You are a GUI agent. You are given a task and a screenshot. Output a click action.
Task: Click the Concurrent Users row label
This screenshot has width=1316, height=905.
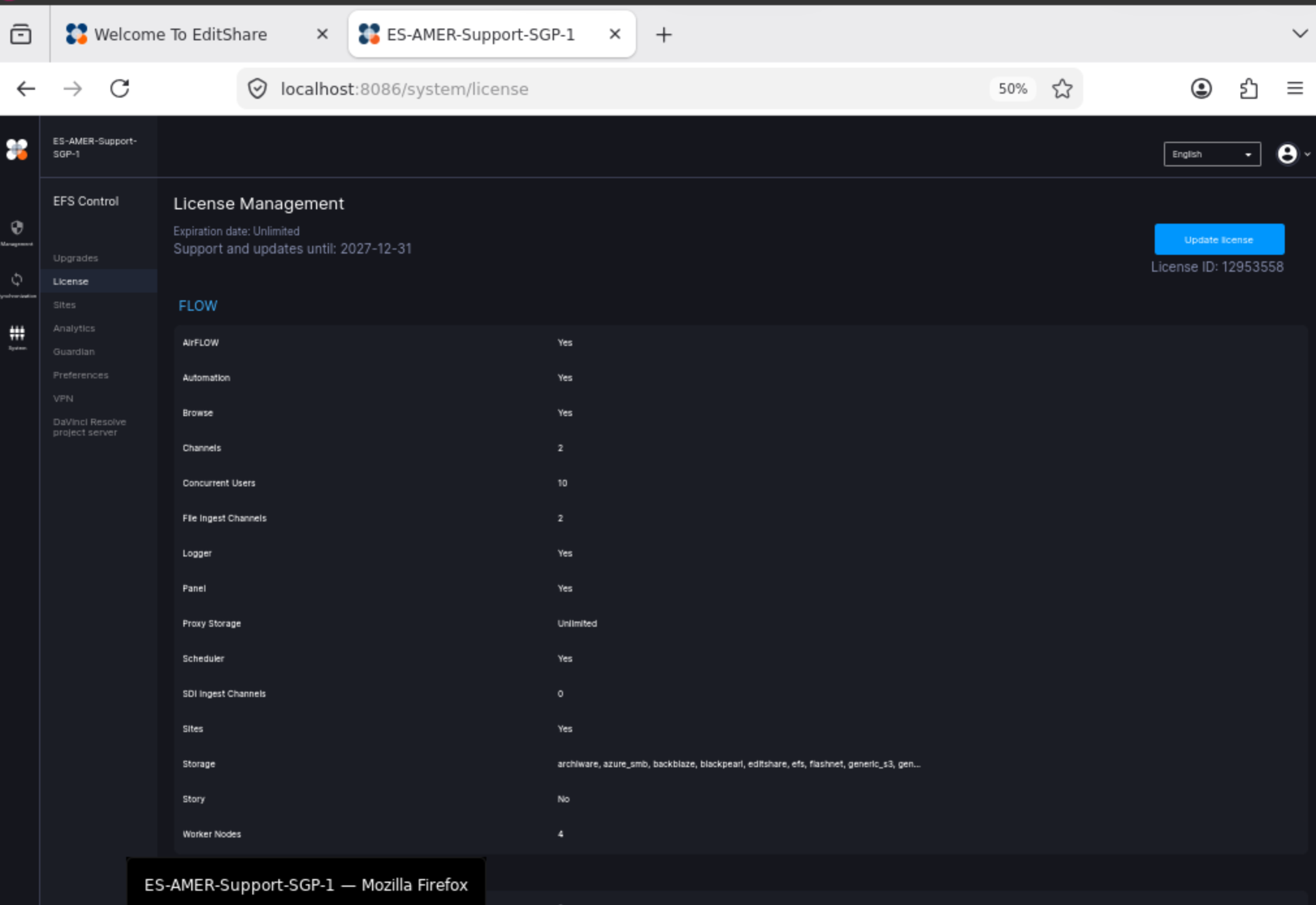click(219, 483)
